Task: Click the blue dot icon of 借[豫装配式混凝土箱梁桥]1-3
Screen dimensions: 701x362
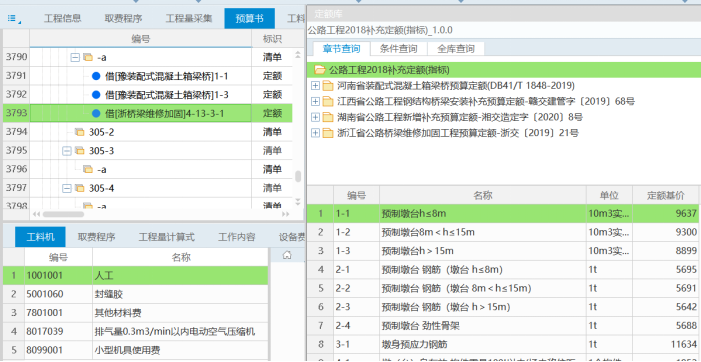Action: pyautogui.click(x=96, y=95)
